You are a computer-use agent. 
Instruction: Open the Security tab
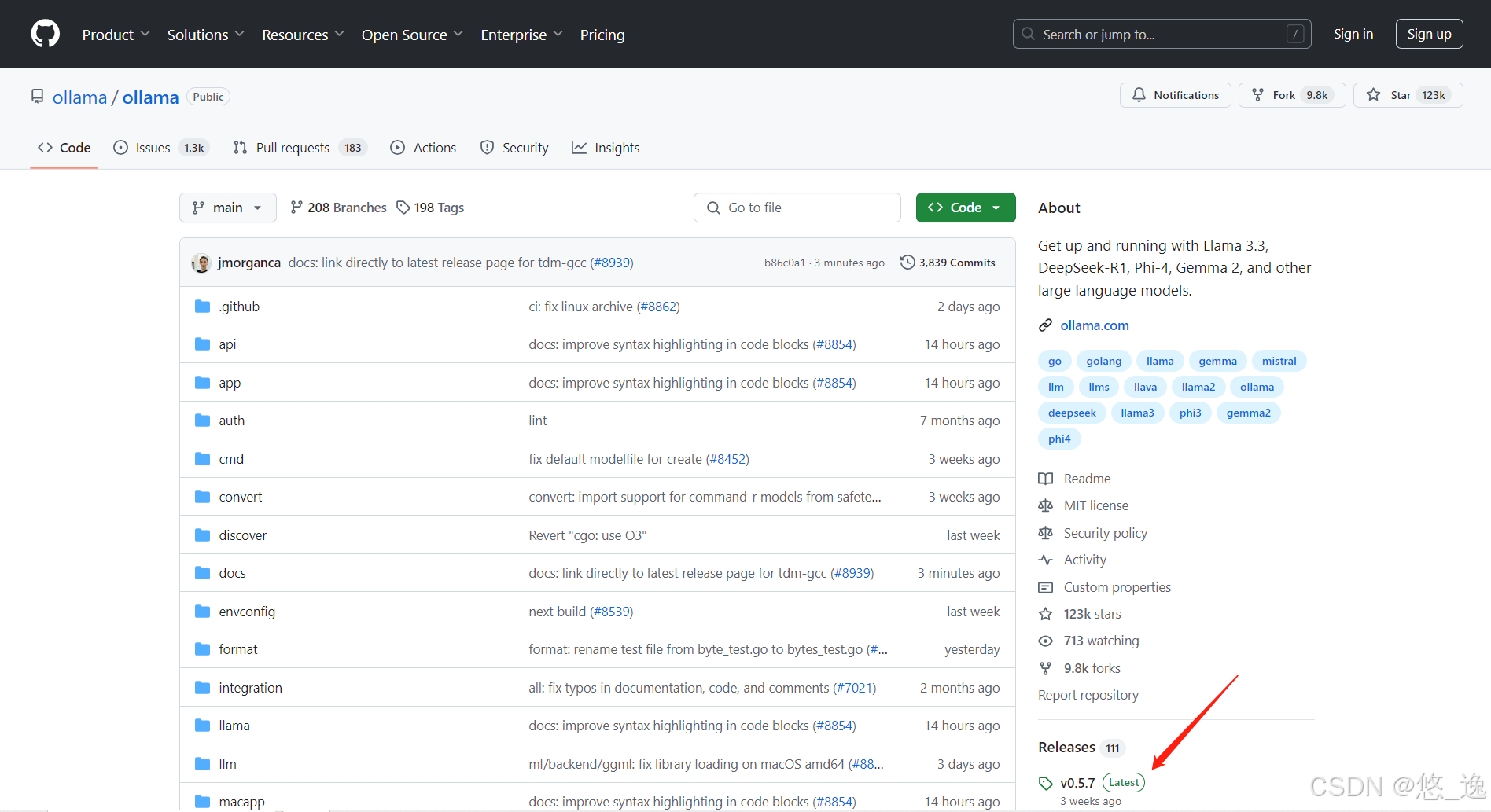coord(514,148)
